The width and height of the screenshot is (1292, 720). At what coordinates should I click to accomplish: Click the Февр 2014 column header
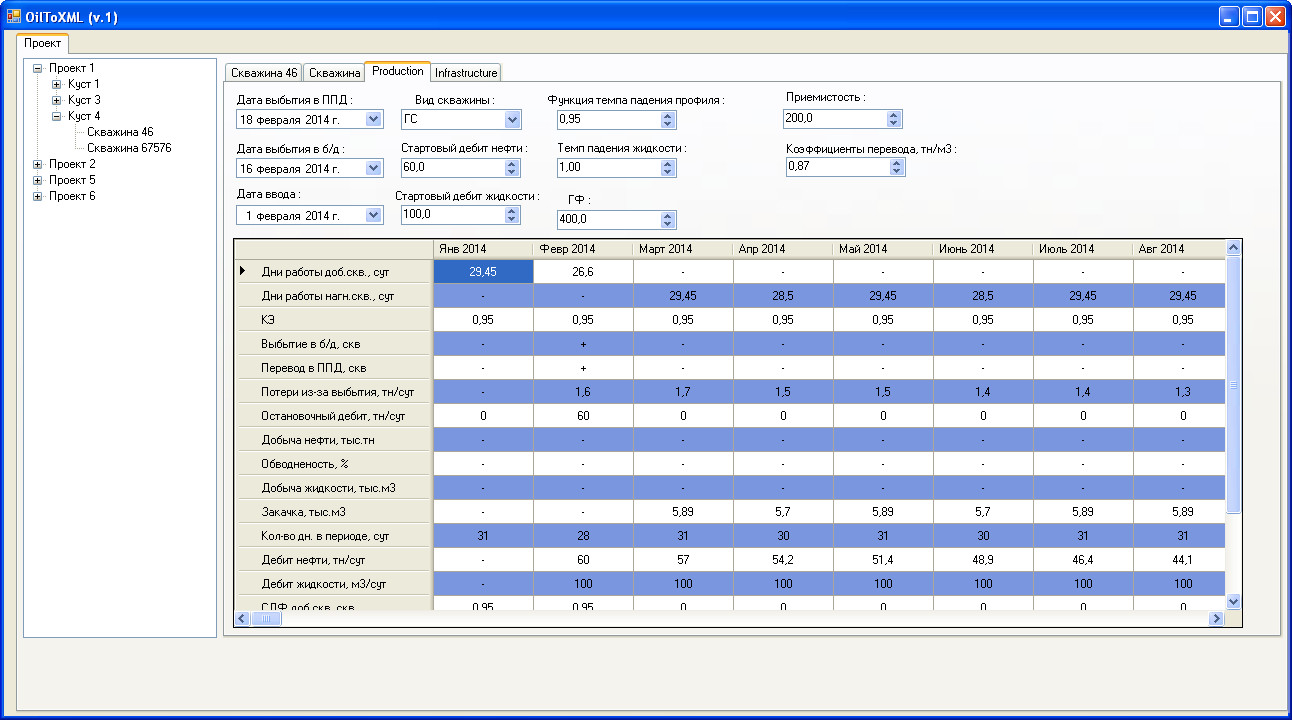tap(583, 248)
